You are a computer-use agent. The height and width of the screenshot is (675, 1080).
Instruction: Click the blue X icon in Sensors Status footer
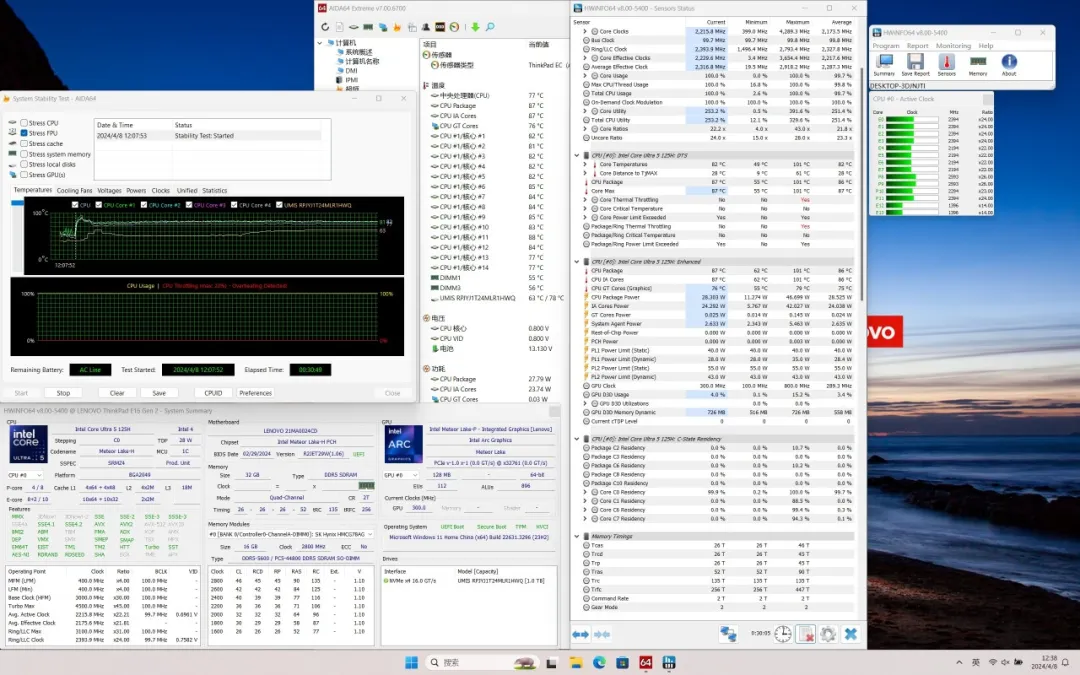pos(851,634)
